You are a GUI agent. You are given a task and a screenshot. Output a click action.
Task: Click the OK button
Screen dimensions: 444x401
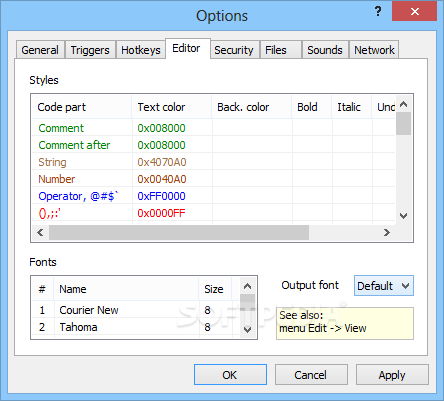click(x=230, y=375)
